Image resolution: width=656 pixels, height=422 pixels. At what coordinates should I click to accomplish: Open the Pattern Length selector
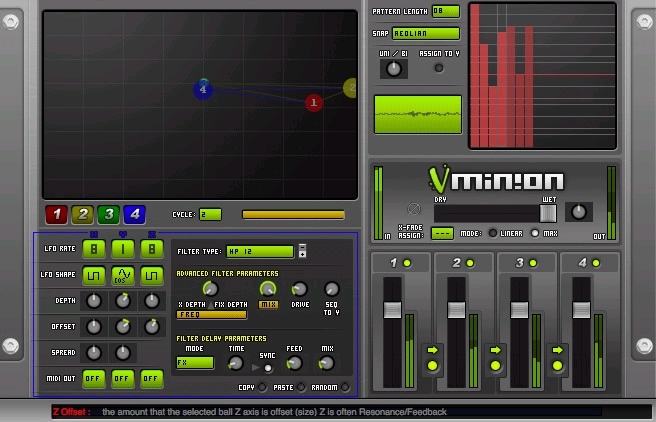[x=446, y=11]
